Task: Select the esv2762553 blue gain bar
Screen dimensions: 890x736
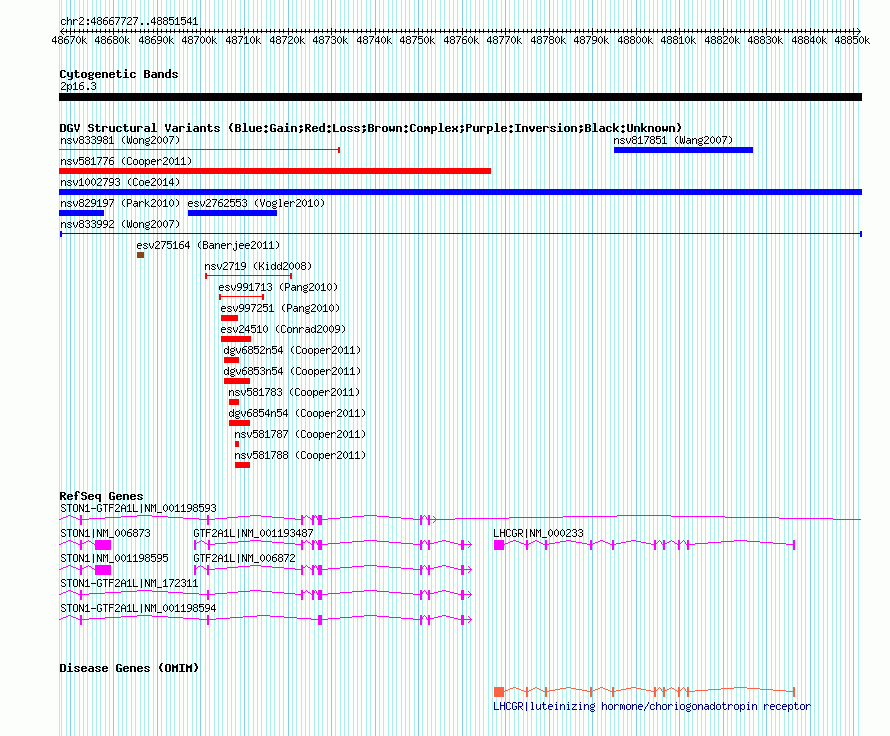Action: [x=232, y=213]
